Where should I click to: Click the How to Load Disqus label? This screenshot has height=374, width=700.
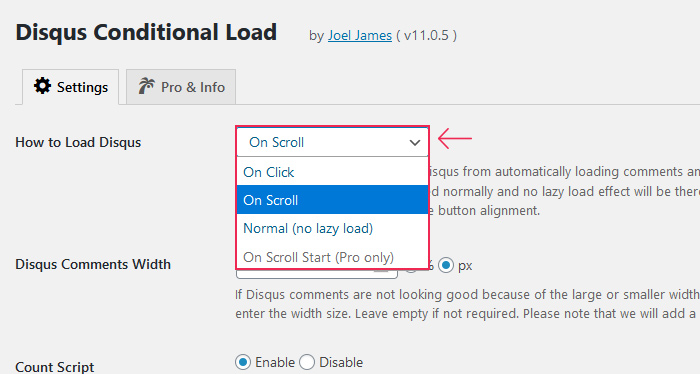(x=78, y=142)
